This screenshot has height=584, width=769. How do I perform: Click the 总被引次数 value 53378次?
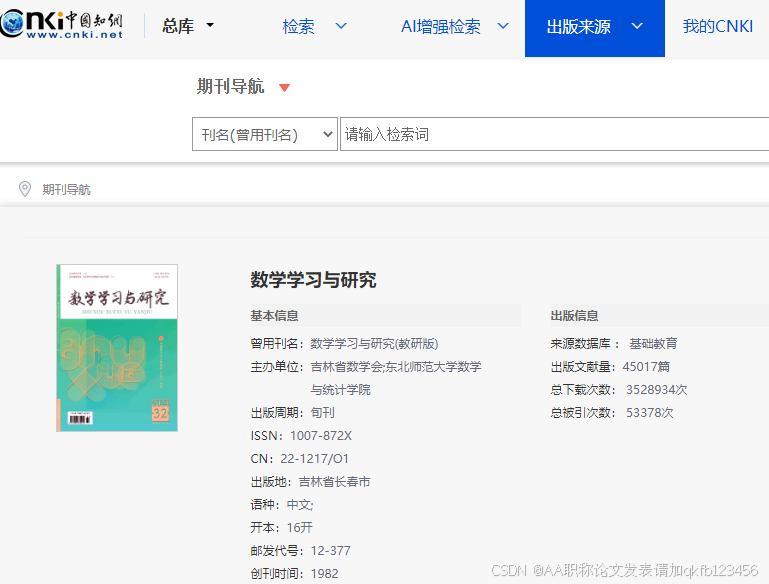click(650, 412)
